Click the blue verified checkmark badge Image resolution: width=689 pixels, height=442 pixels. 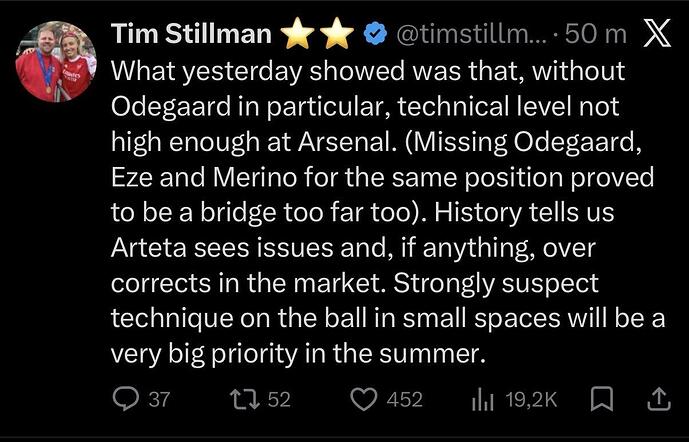(374, 35)
